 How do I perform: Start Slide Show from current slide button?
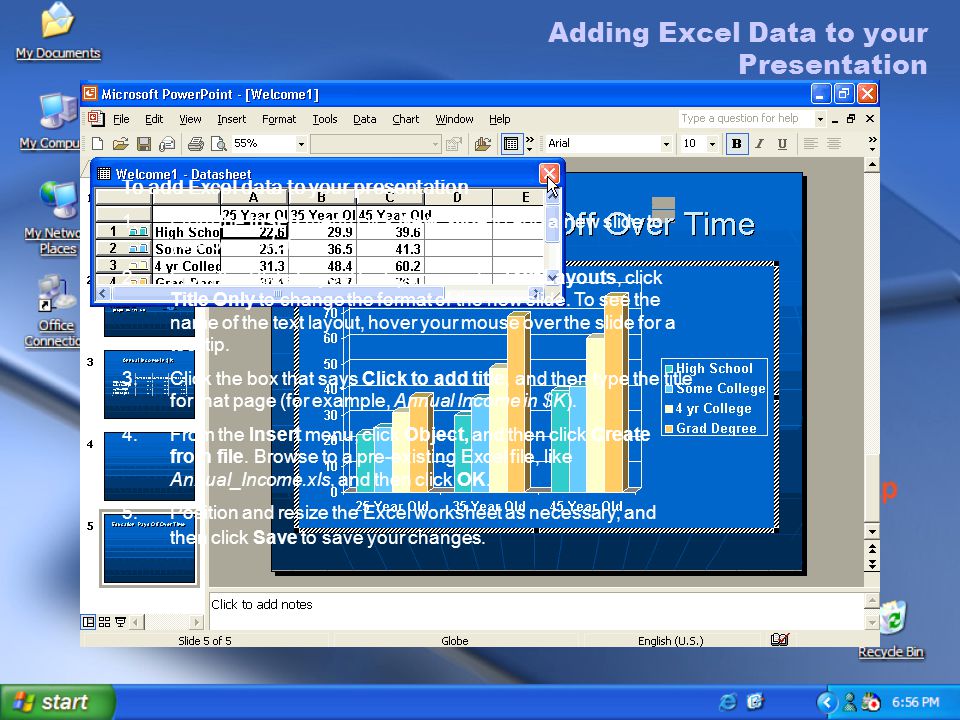pos(121,622)
